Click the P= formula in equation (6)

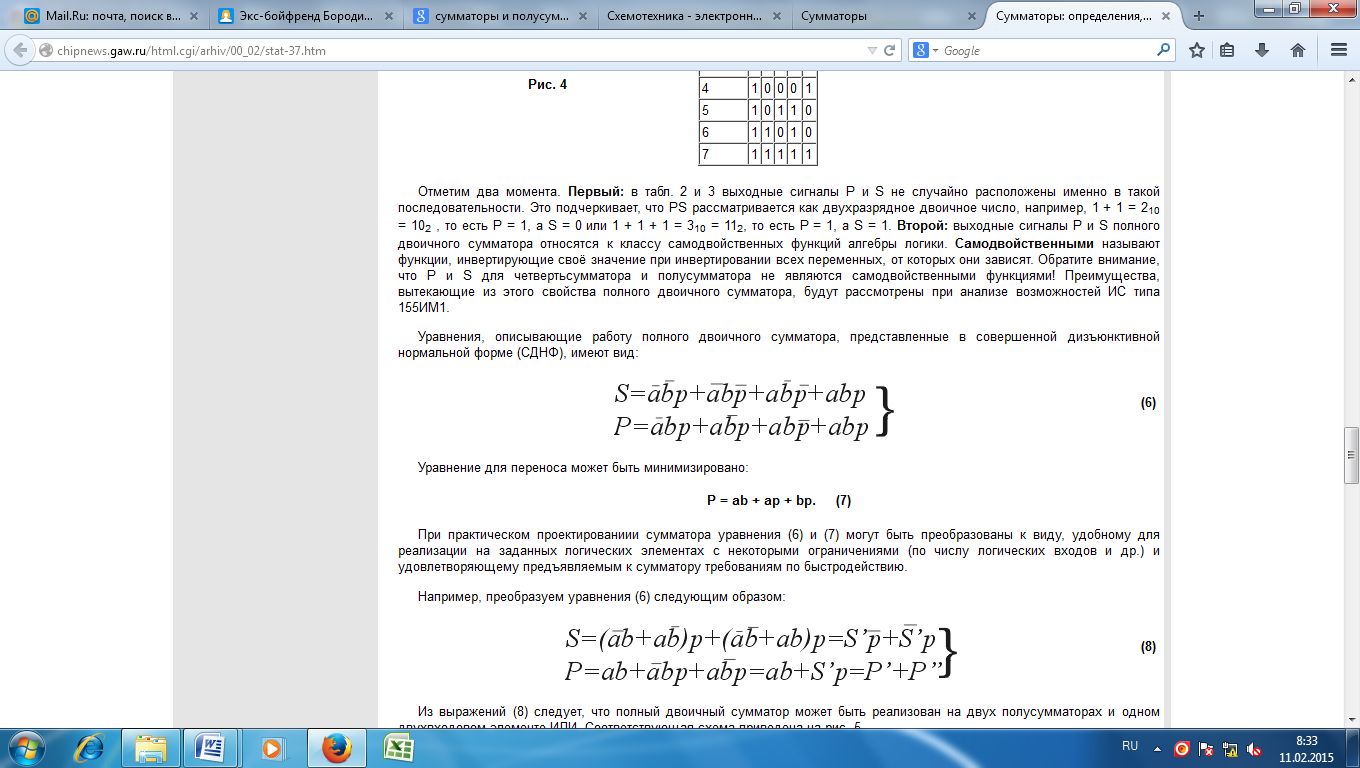pos(741,427)
